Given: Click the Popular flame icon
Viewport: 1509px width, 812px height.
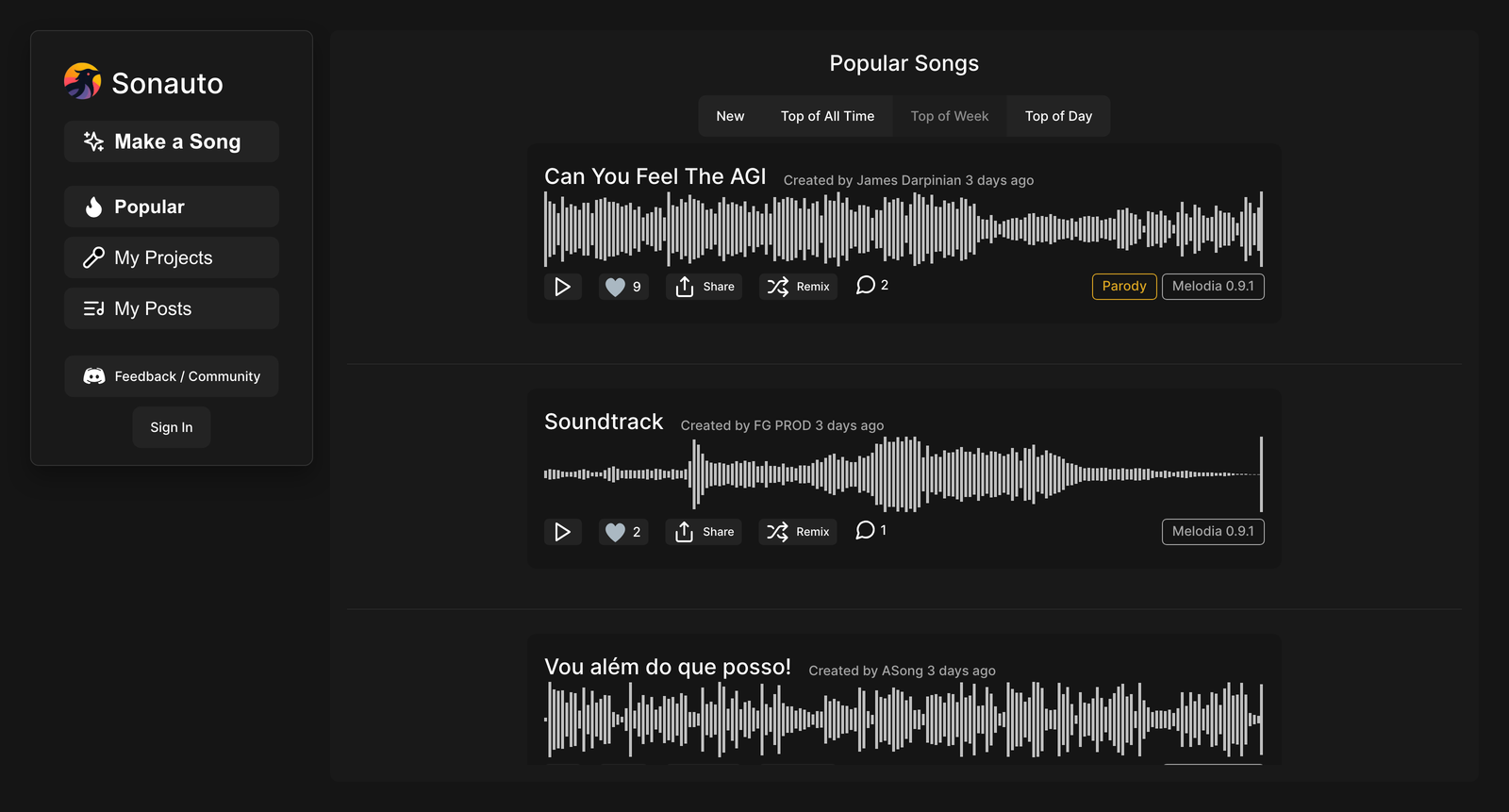Looking at the screenshot, I should [x=92, y=206].
